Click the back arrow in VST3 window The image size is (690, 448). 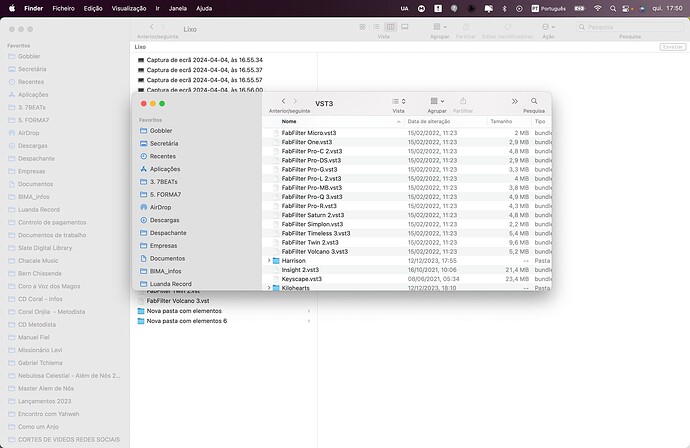point(283,101)
